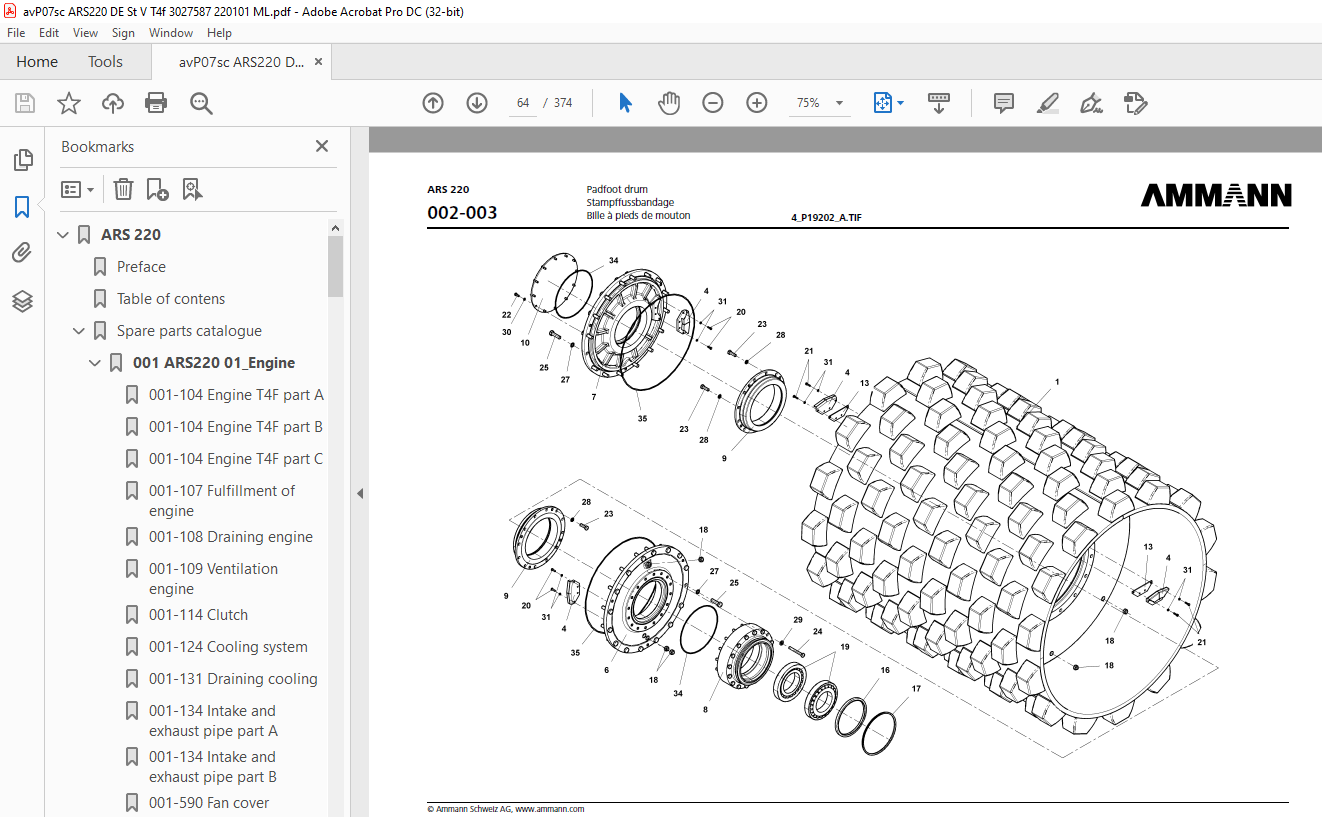Collapse the Spare parts catalogue node

[x=79, y=331]
